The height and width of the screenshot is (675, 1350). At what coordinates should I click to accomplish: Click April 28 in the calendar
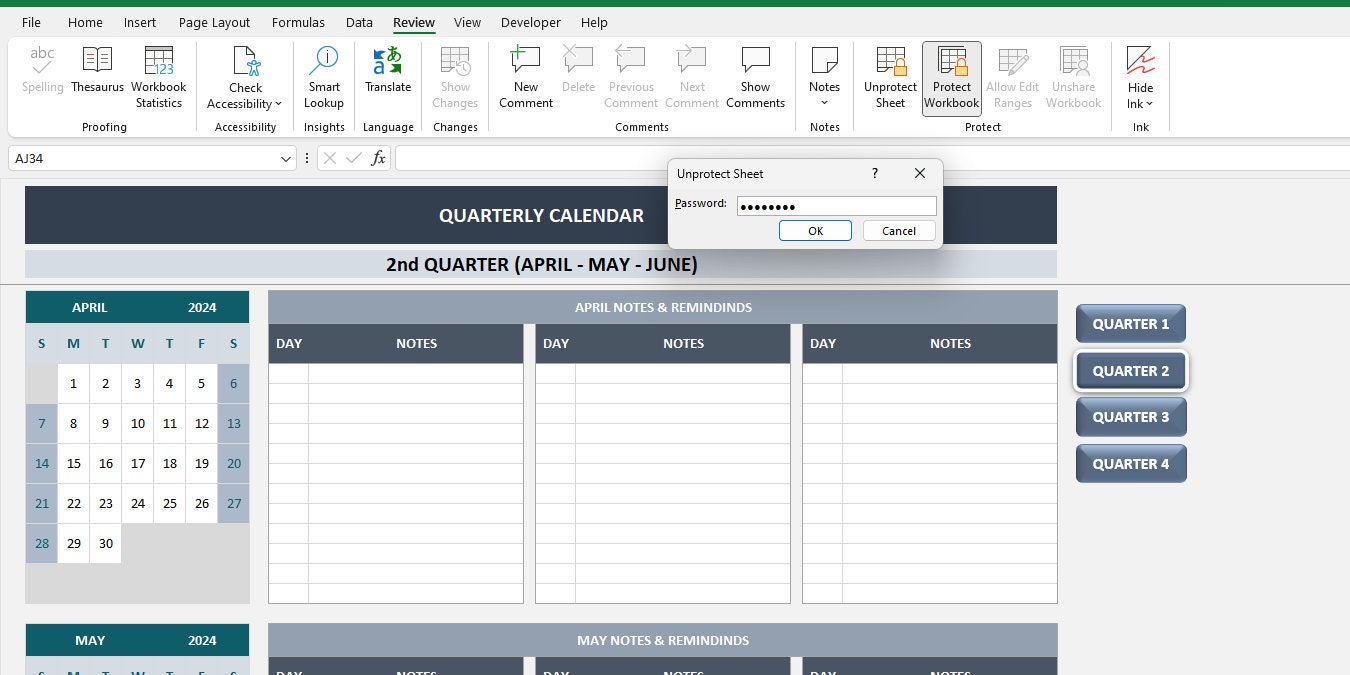(42, 543)
